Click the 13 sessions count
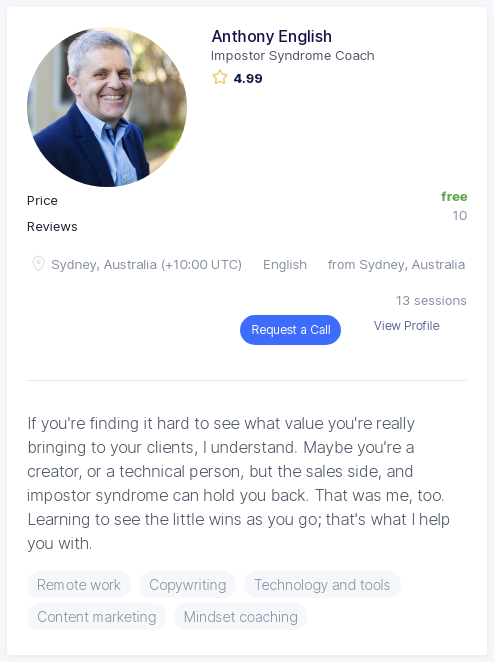494x662 pixels. (431, 301)
